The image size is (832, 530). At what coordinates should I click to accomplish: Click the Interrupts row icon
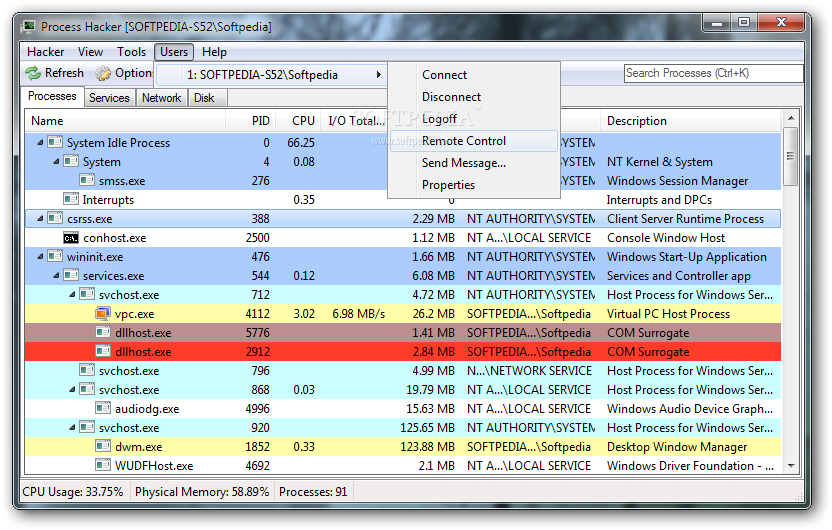tap(71, 199)
